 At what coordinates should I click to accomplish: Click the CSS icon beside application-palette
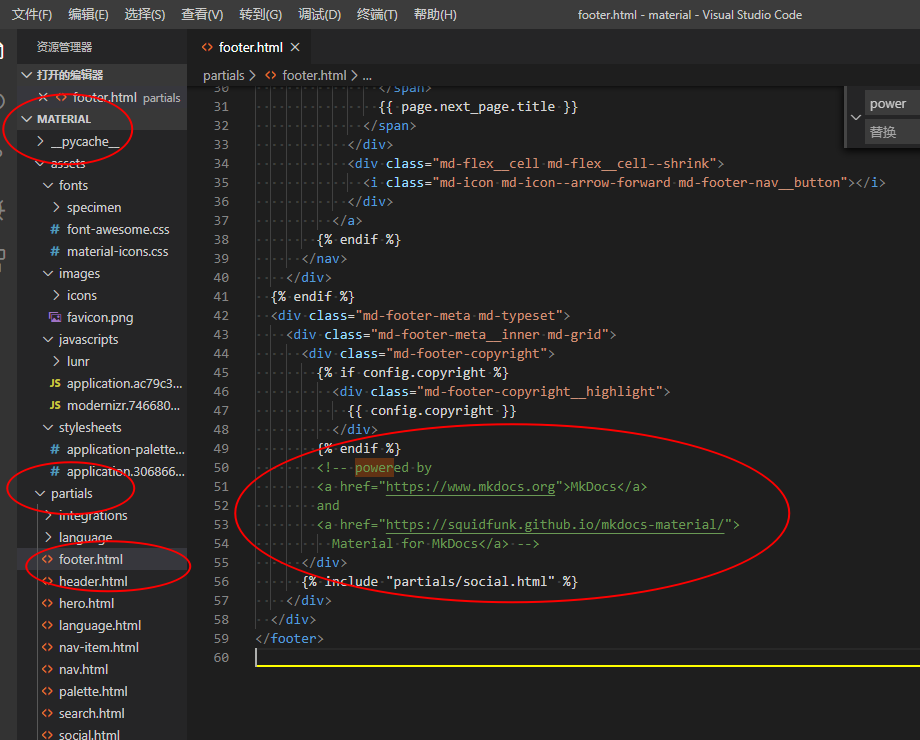click(x=55, y=450)
